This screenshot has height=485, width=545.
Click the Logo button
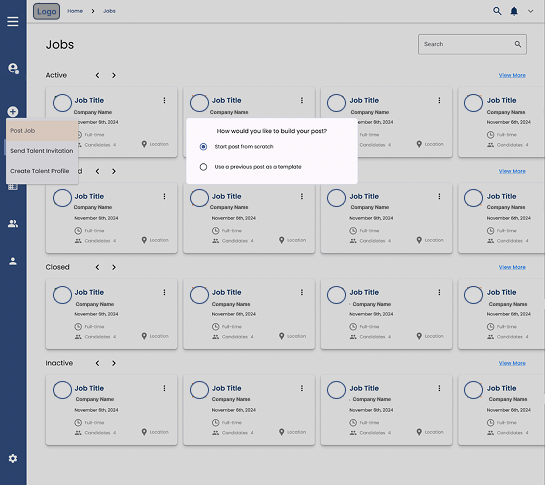pos(47,11)
